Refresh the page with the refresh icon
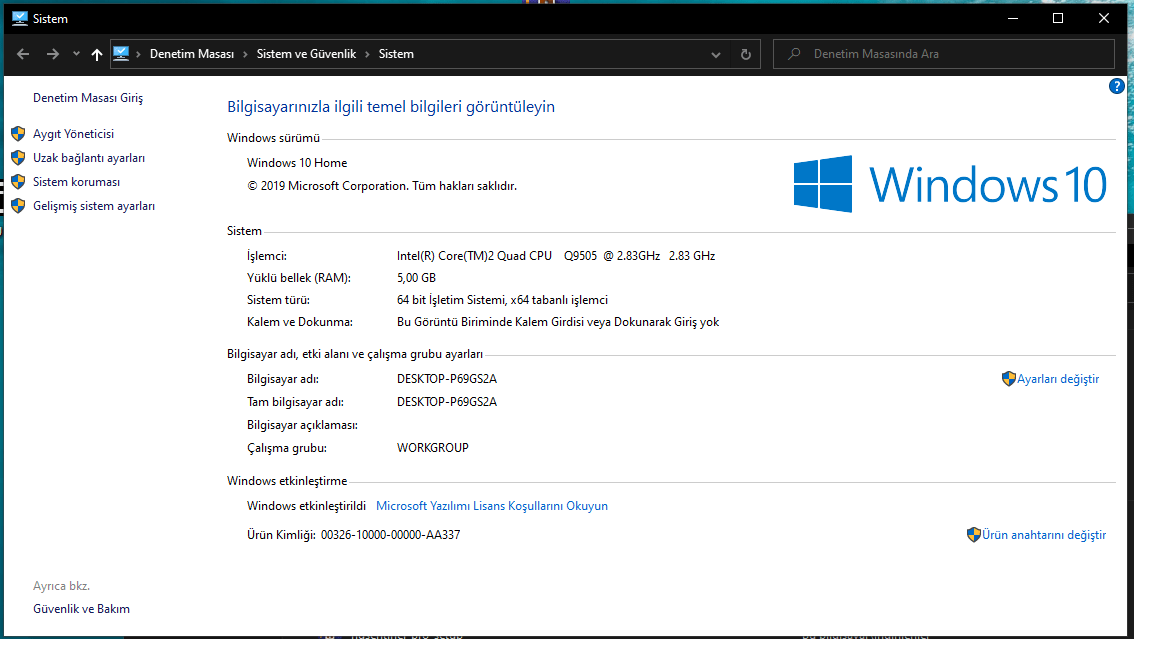Image resolution: width=1152 pixels, height=648 pixels. click(746, 54)
